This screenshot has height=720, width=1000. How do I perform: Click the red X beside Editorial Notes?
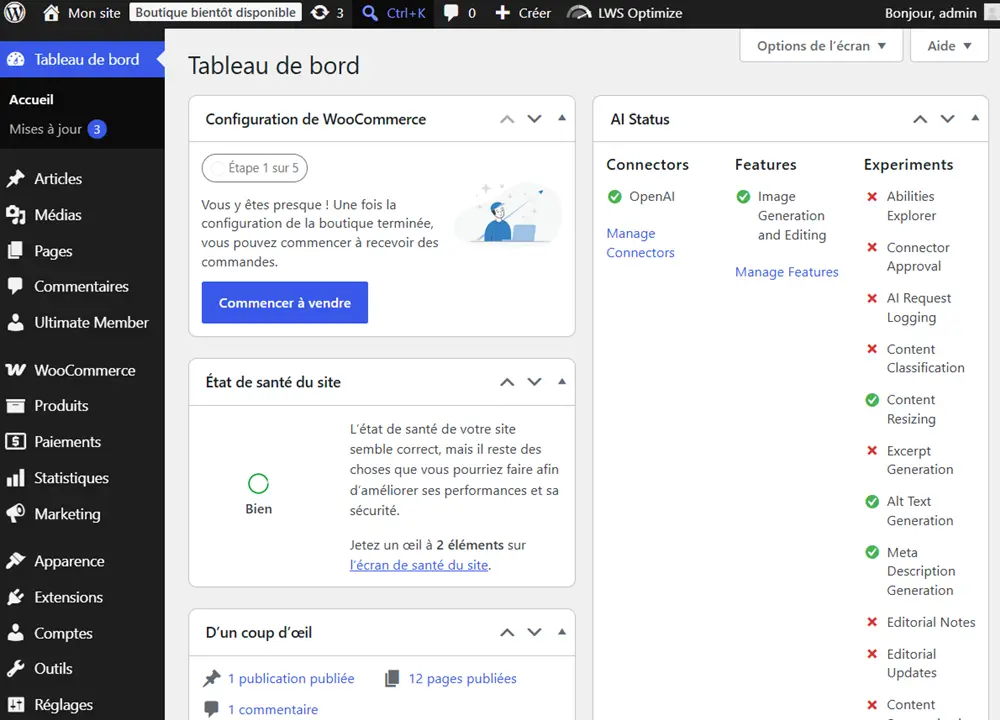pos(872,622)
